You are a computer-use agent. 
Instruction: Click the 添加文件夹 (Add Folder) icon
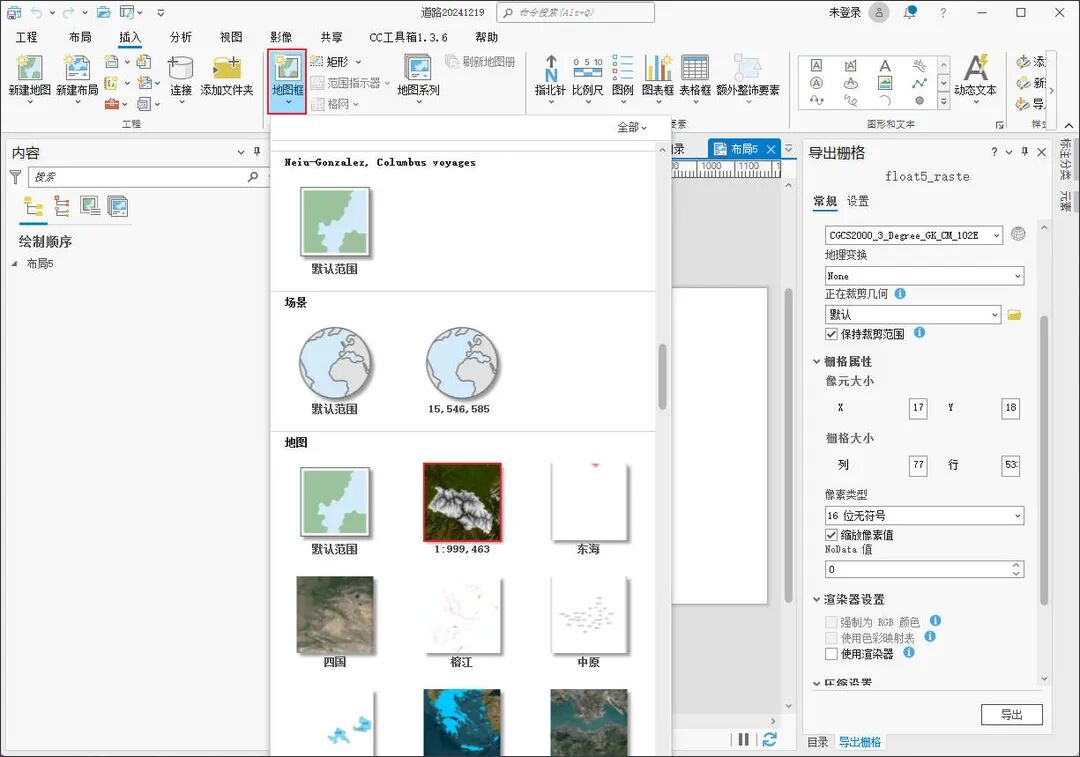[x=227, y=69]
